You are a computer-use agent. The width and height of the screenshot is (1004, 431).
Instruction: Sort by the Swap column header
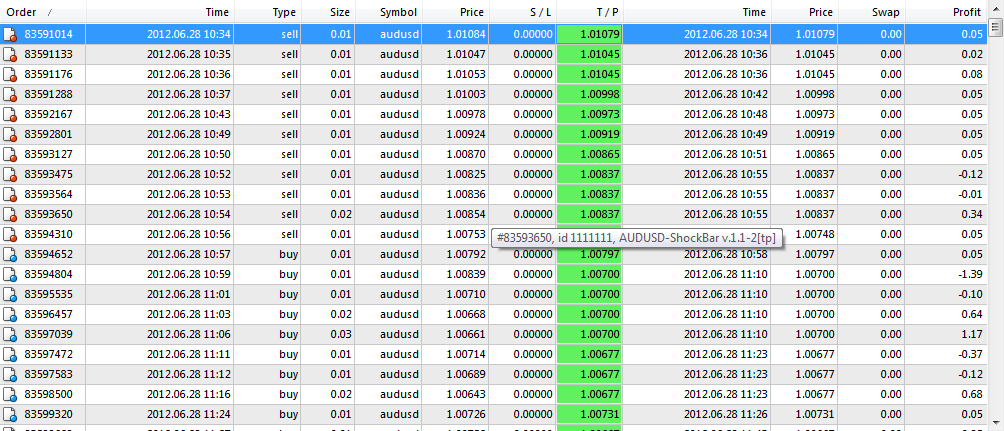click(x=871, y=12)
